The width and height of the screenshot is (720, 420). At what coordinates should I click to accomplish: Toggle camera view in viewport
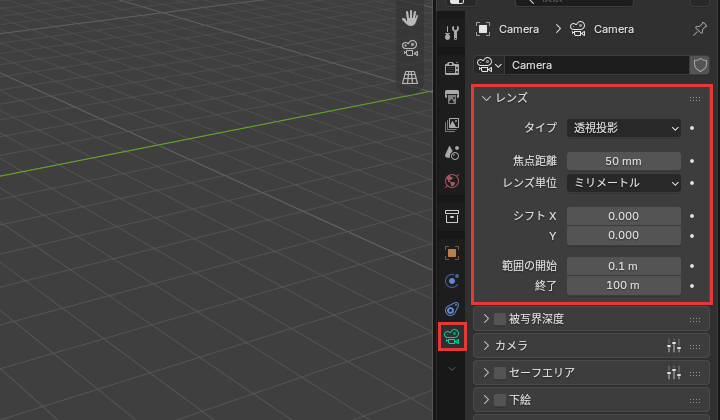click(410, 48)
